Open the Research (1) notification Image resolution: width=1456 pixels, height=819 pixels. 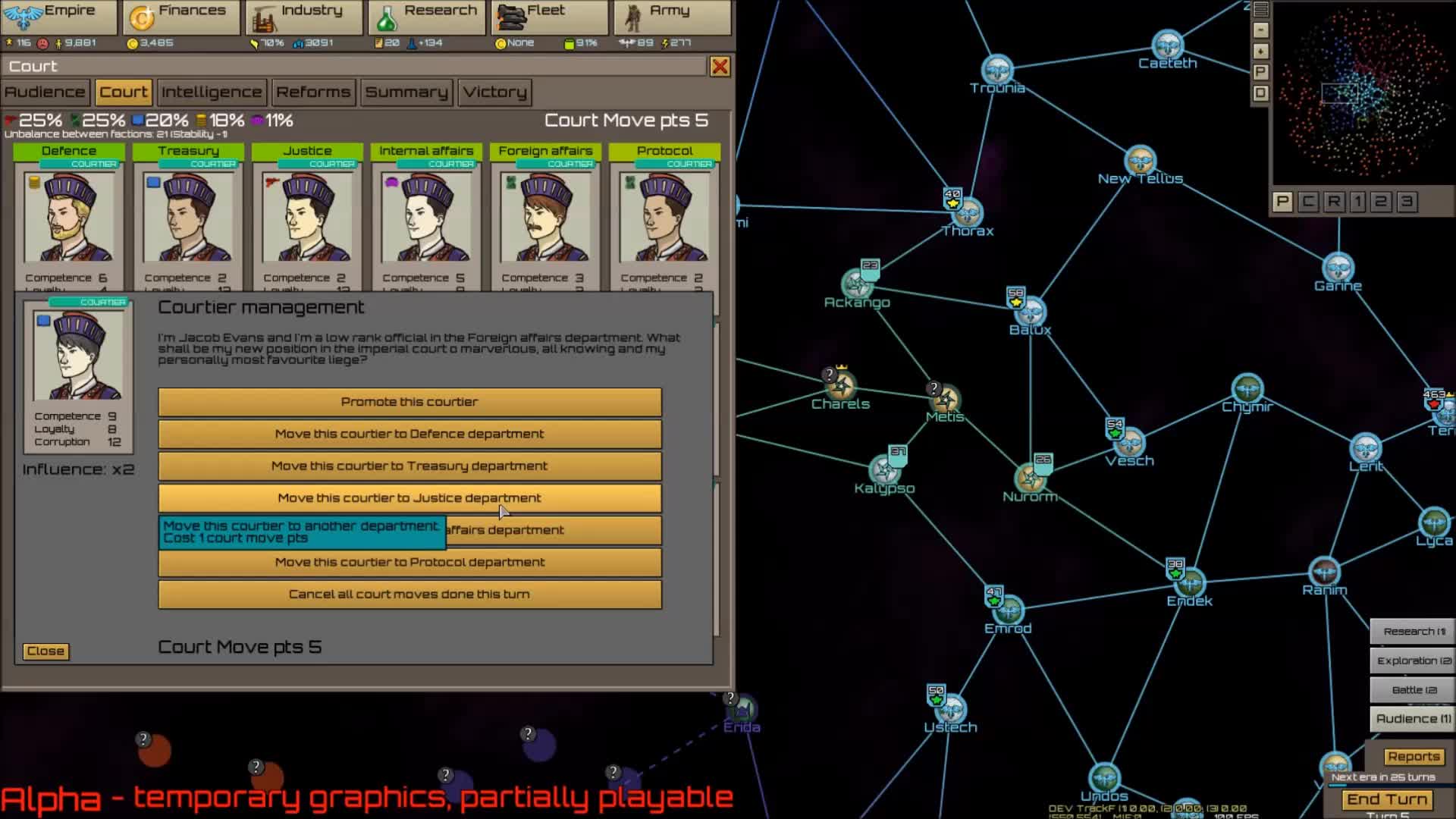[x=1414, y=632]
